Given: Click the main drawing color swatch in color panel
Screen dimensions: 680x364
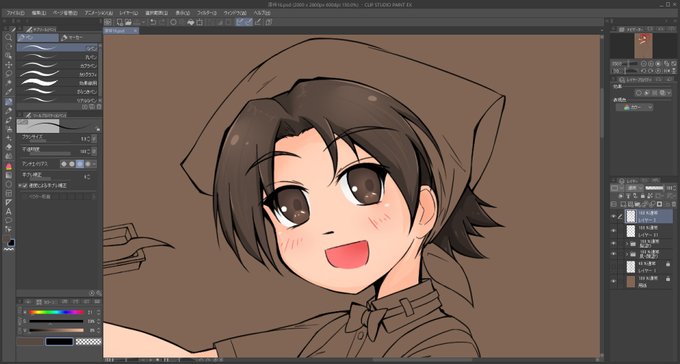Looking at the screenshot, I should click(30, 342).
